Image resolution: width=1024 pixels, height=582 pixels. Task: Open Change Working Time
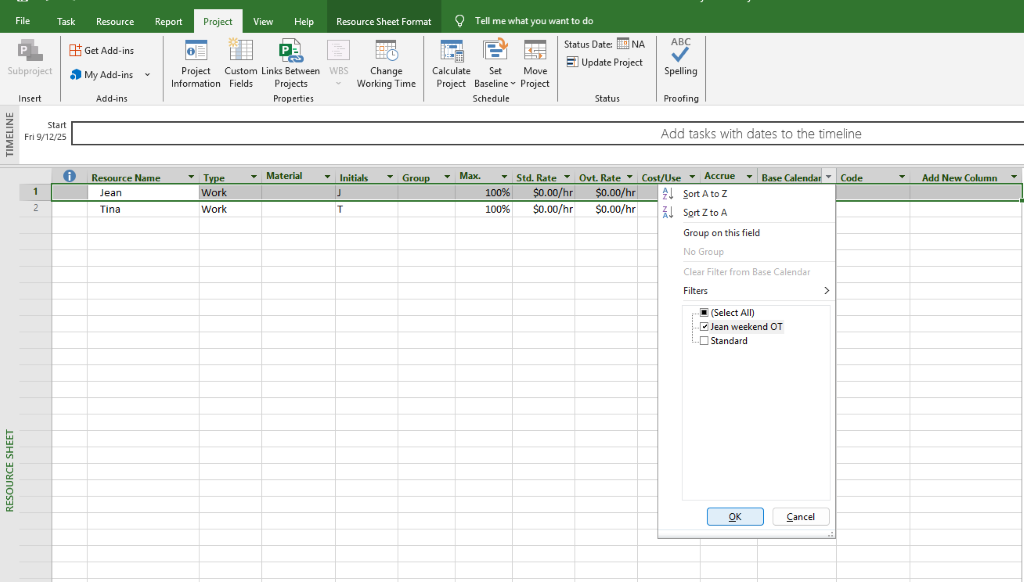pos(386,63)
